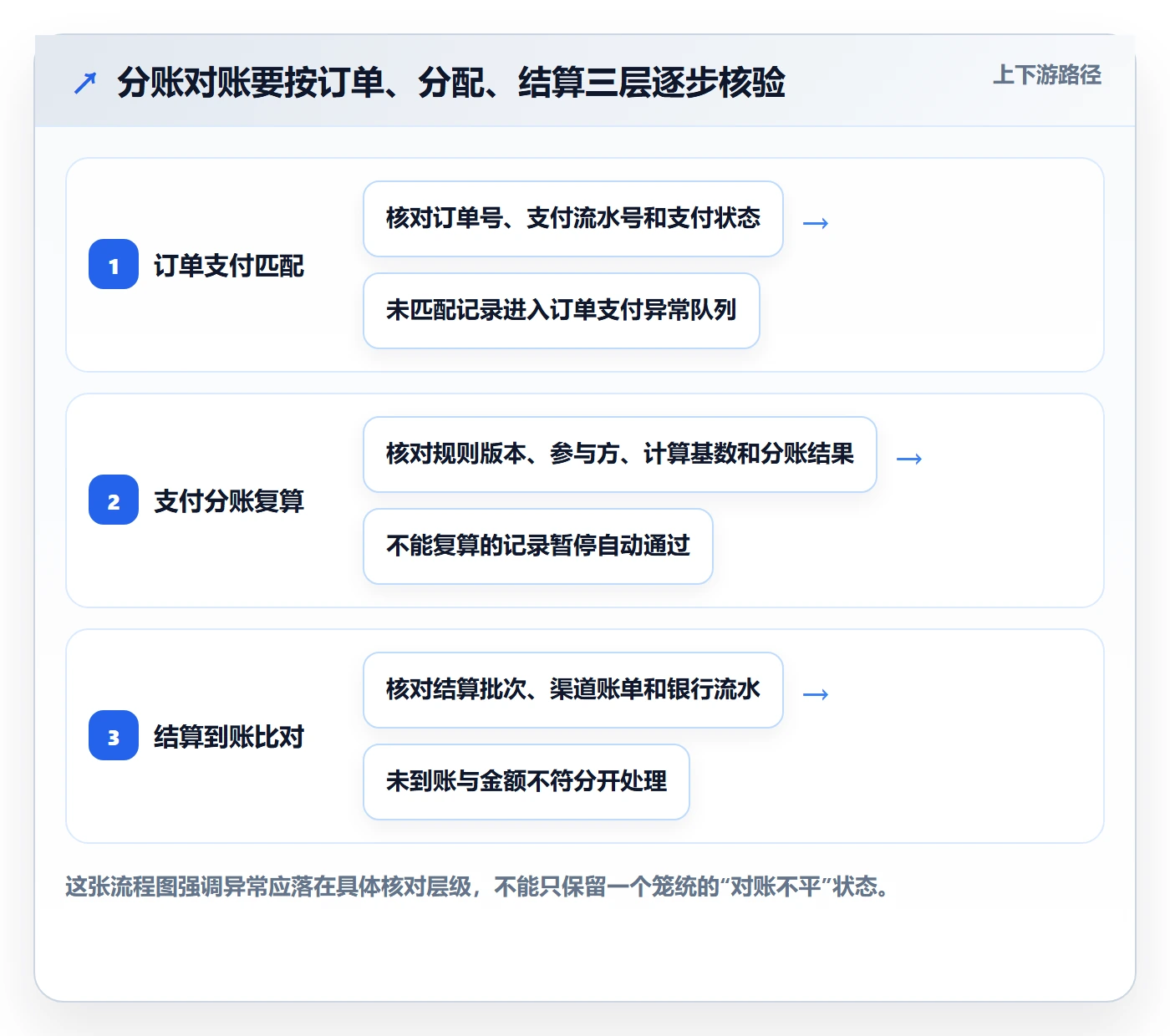
Task: Click the heading 分账对账要按订单、分配、结算三层逐步核验
Action: (451, 83)
